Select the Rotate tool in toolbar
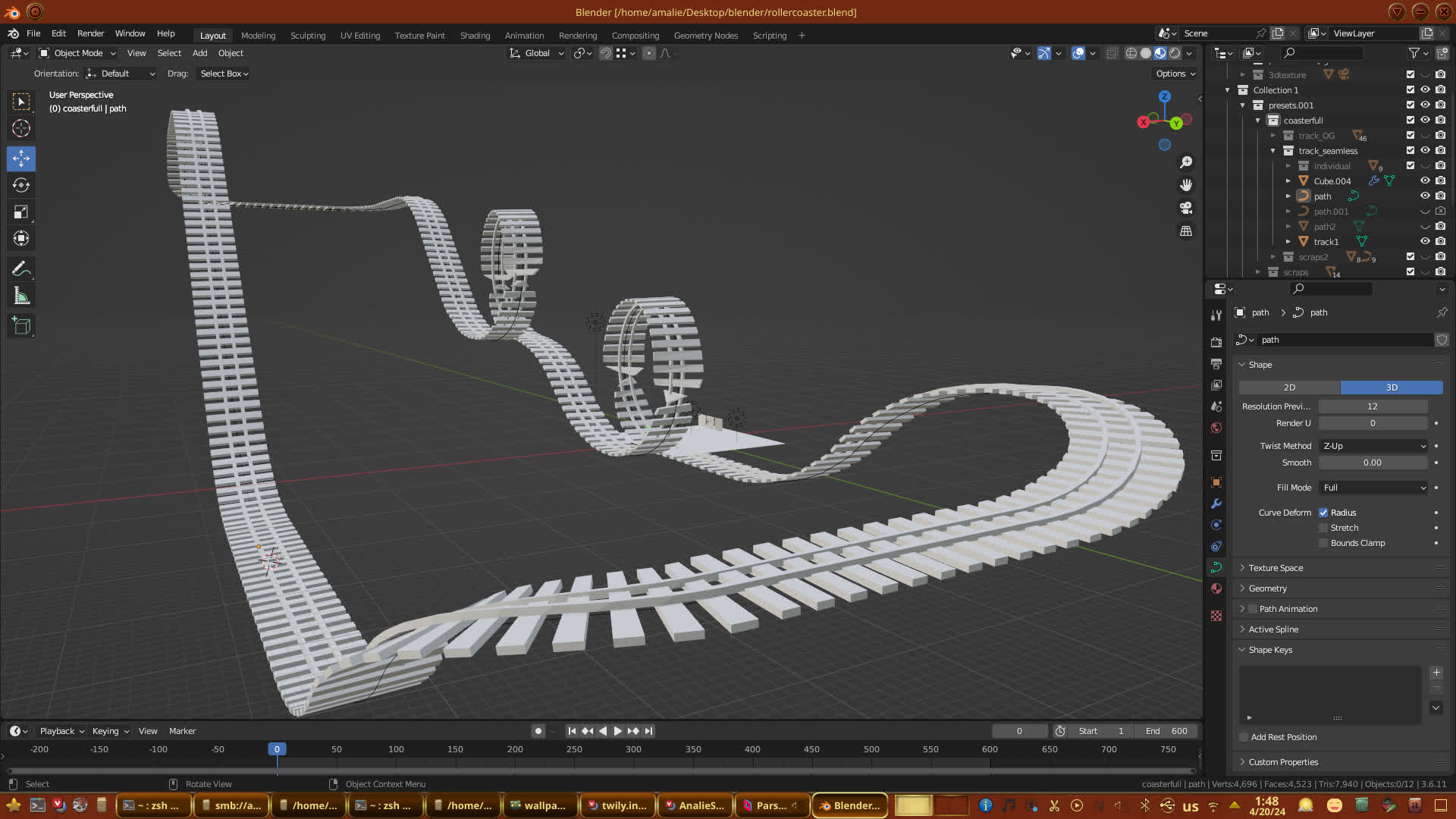This screenshot has height=819, width=1456. coord(21,186)
